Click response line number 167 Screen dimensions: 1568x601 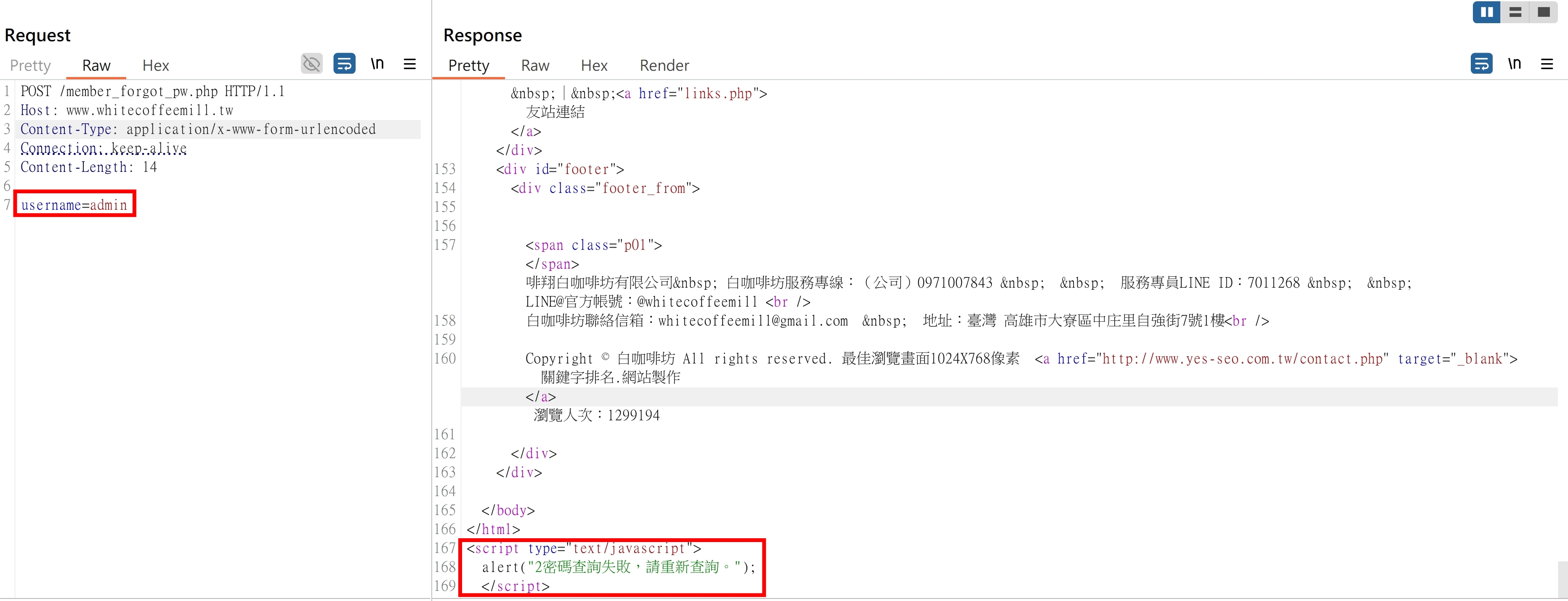[445, 548]
